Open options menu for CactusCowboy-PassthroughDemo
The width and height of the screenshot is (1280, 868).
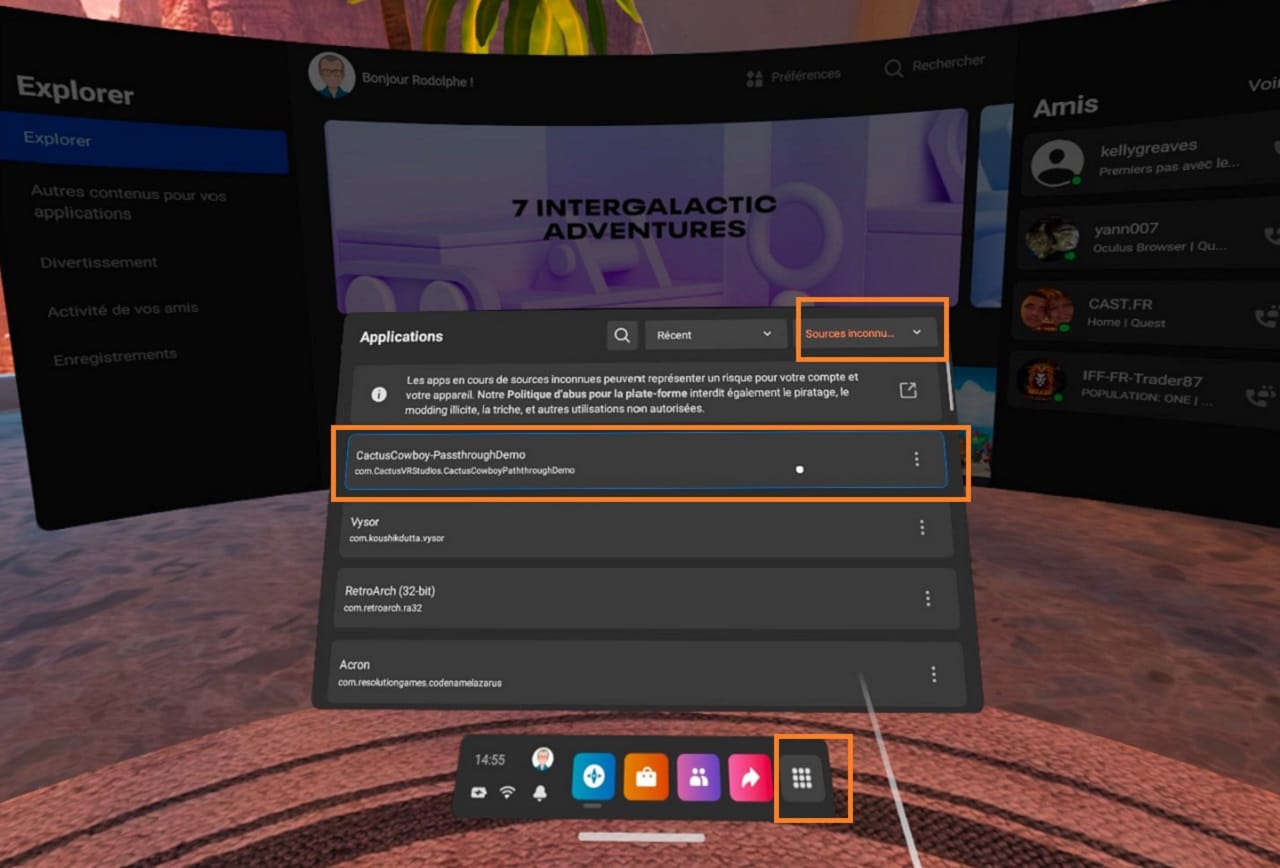tap(916, 459)
